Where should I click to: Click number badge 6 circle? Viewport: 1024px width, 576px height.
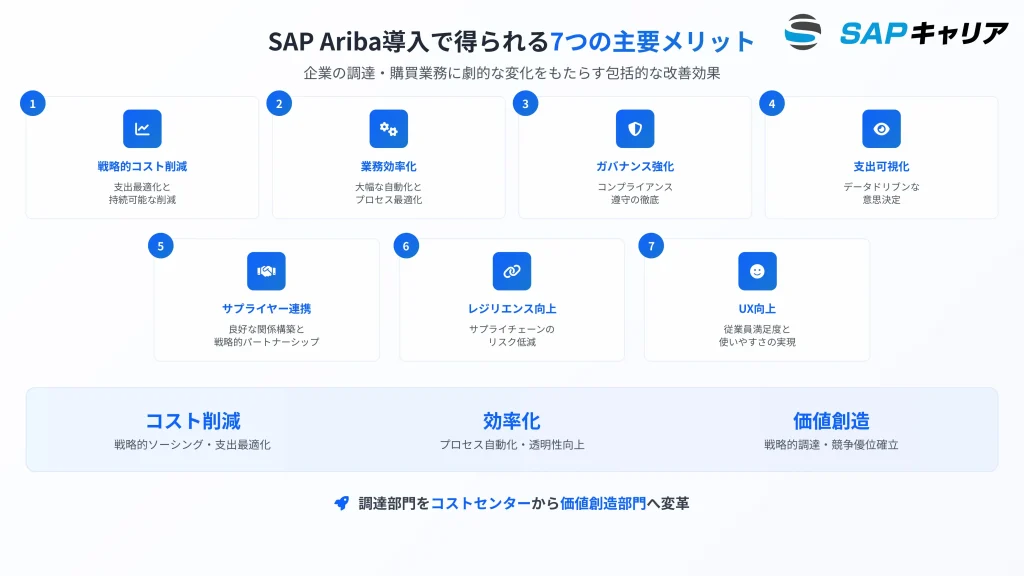(x=406, y=246)
